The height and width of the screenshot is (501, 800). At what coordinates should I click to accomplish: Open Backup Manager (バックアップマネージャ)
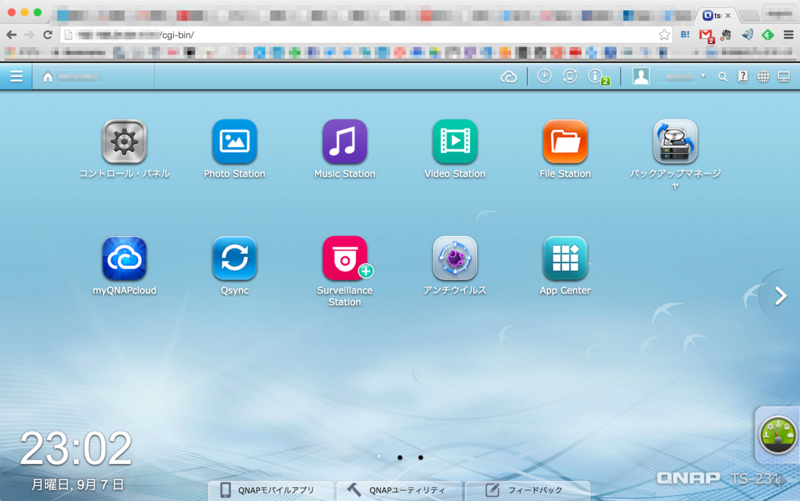[675, 142]
